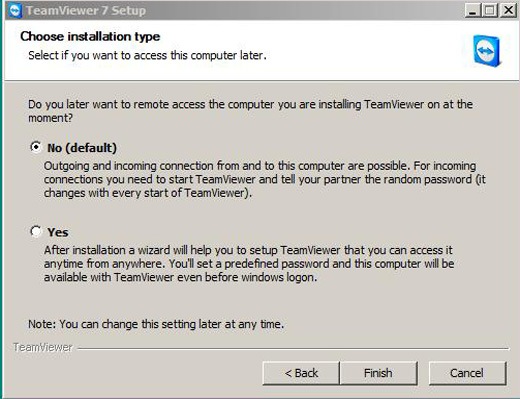
Task: Click the "After installation a wizard" description
Action: point(249,264)
